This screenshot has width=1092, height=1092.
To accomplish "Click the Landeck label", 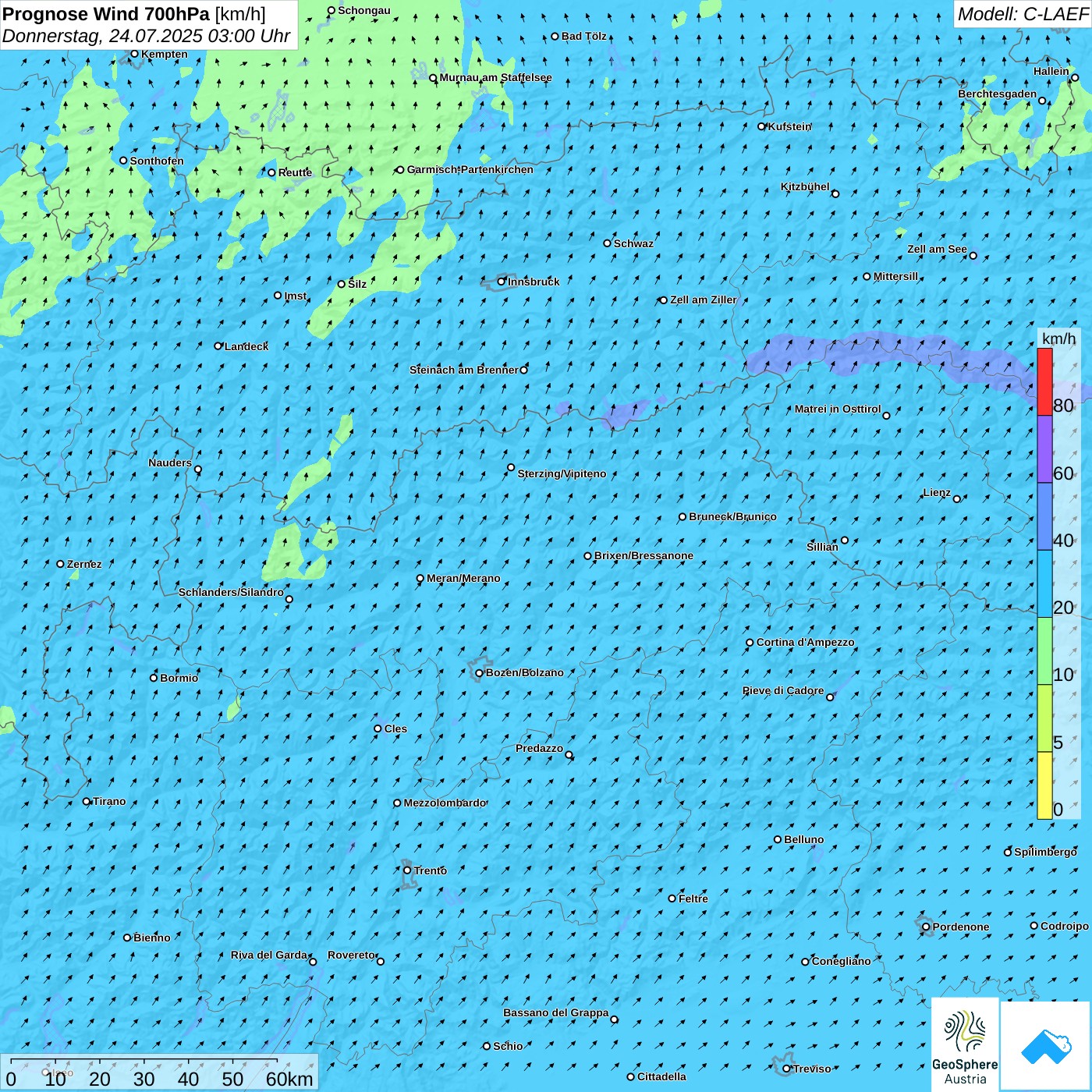I will 246,346.
